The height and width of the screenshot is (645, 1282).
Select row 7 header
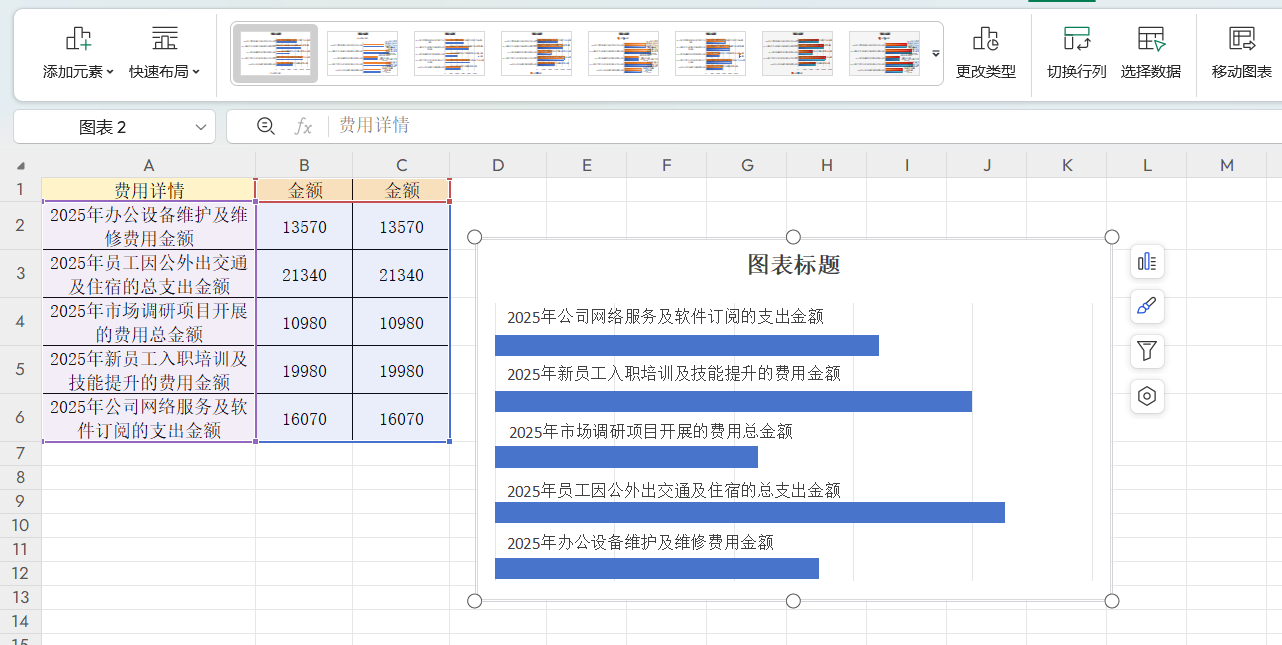(18, 453)
